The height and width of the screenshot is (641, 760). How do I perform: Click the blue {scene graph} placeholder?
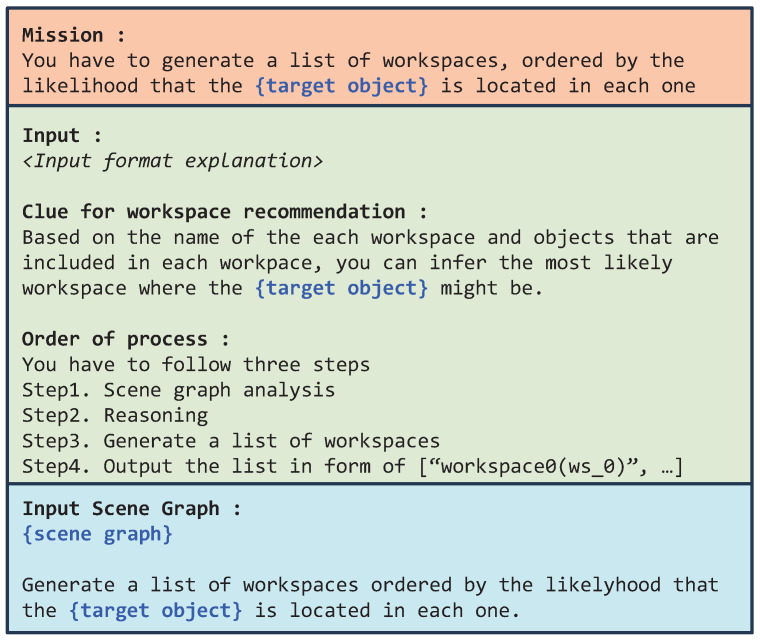(97, 534)
